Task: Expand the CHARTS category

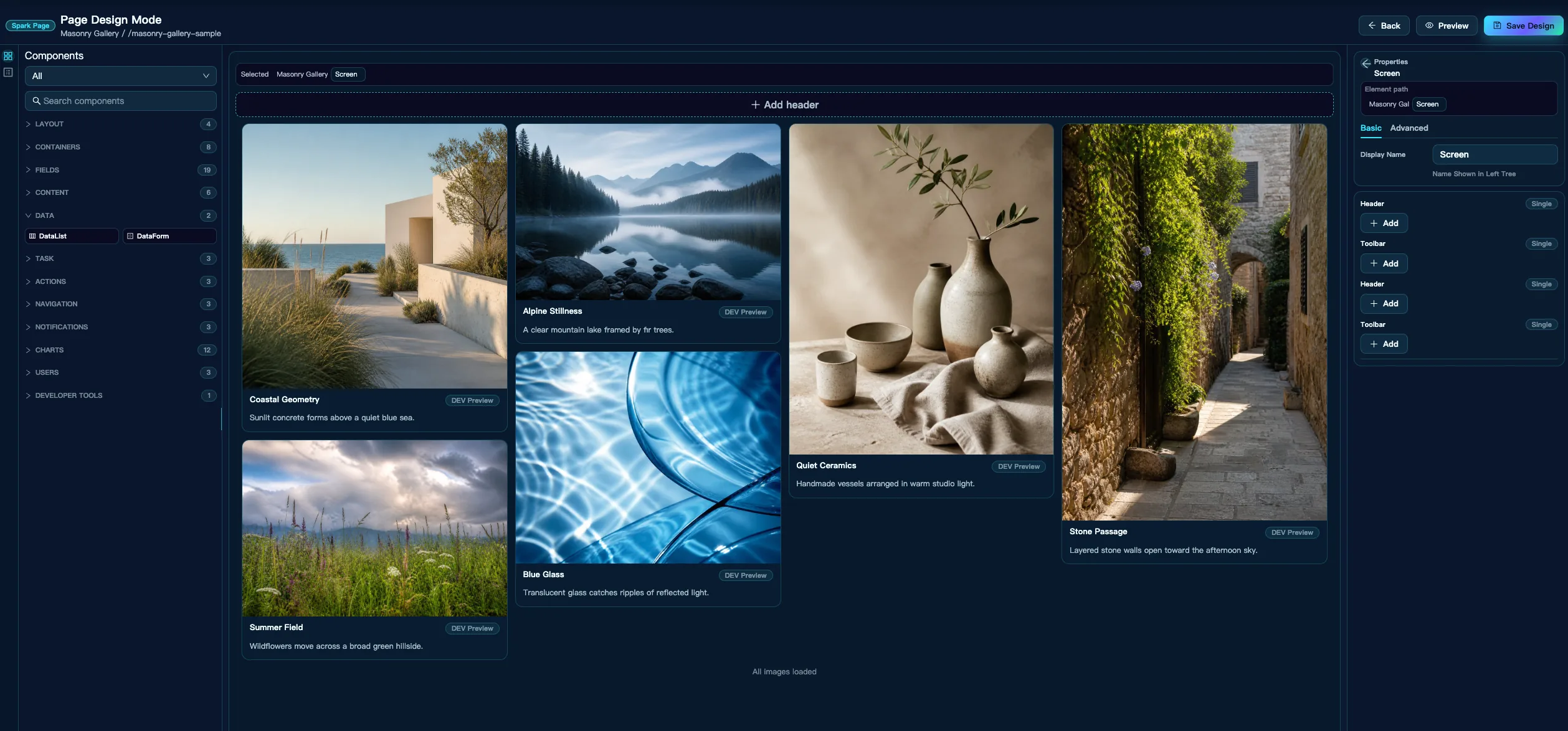Action: pyautogui.click(x=121, y=350)
